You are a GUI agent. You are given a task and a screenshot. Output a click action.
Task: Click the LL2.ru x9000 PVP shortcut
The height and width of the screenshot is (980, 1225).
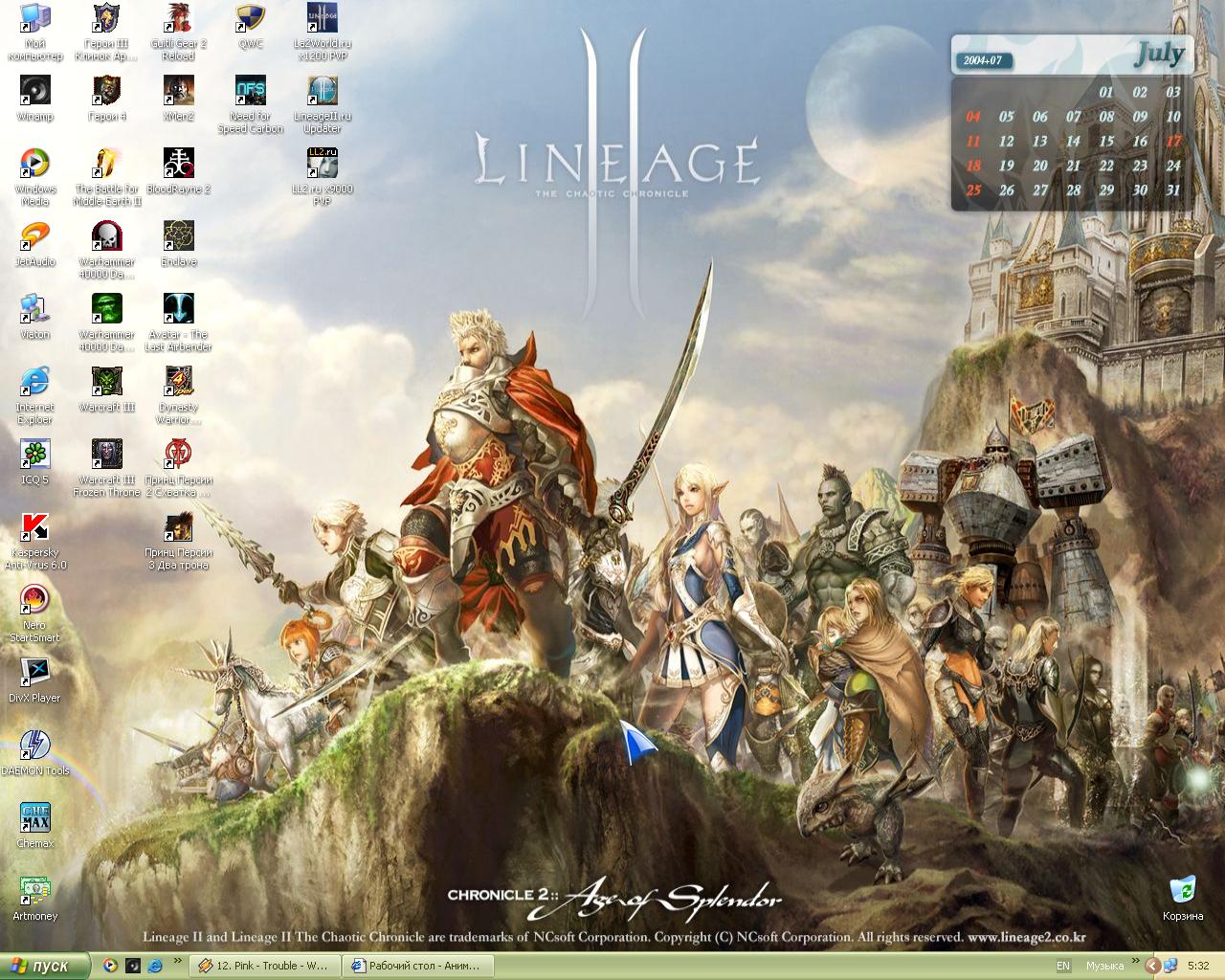(x=322, y=177)
